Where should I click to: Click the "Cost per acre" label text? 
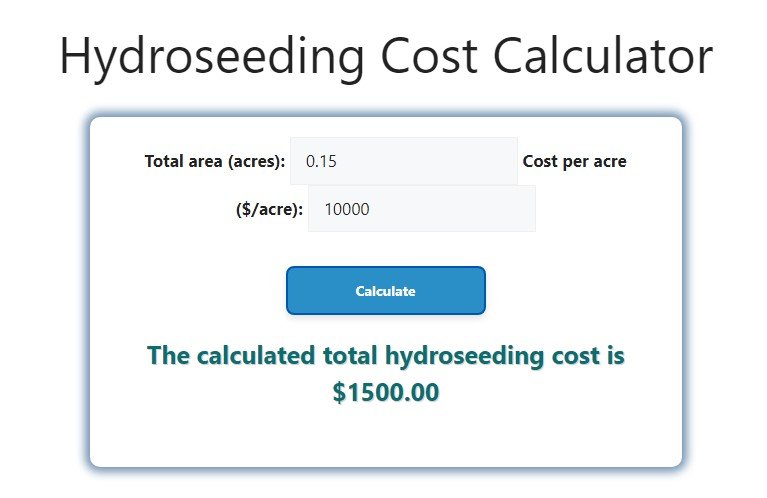click(x=575, y=161)
